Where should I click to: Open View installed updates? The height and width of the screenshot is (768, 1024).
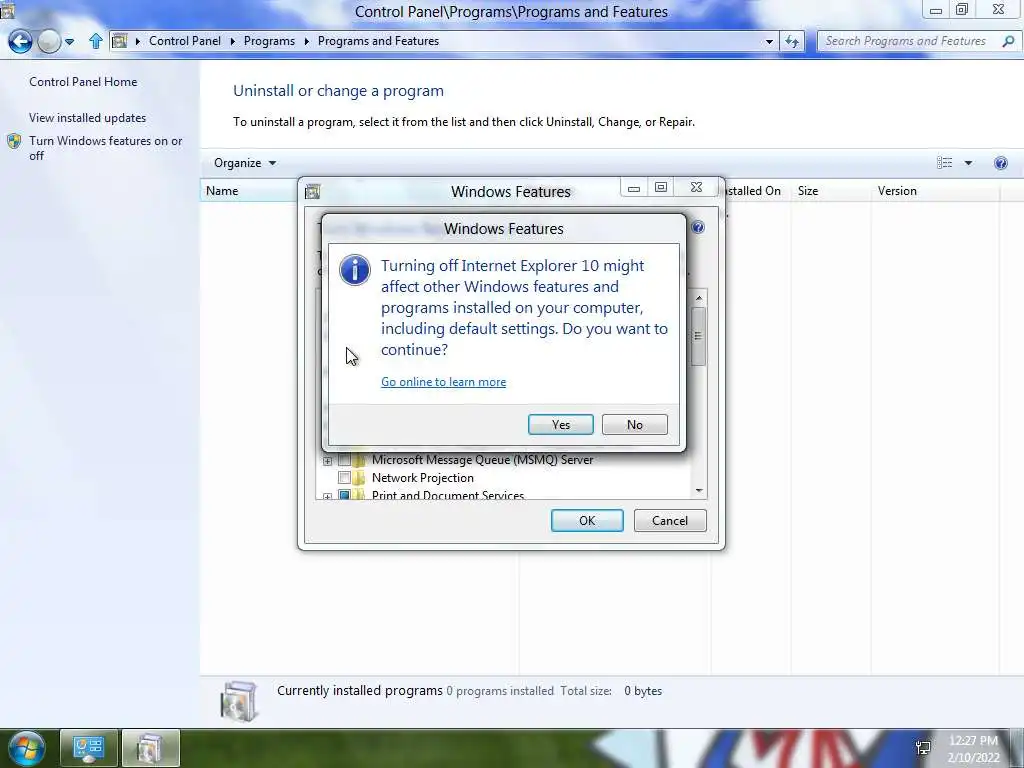88,118
